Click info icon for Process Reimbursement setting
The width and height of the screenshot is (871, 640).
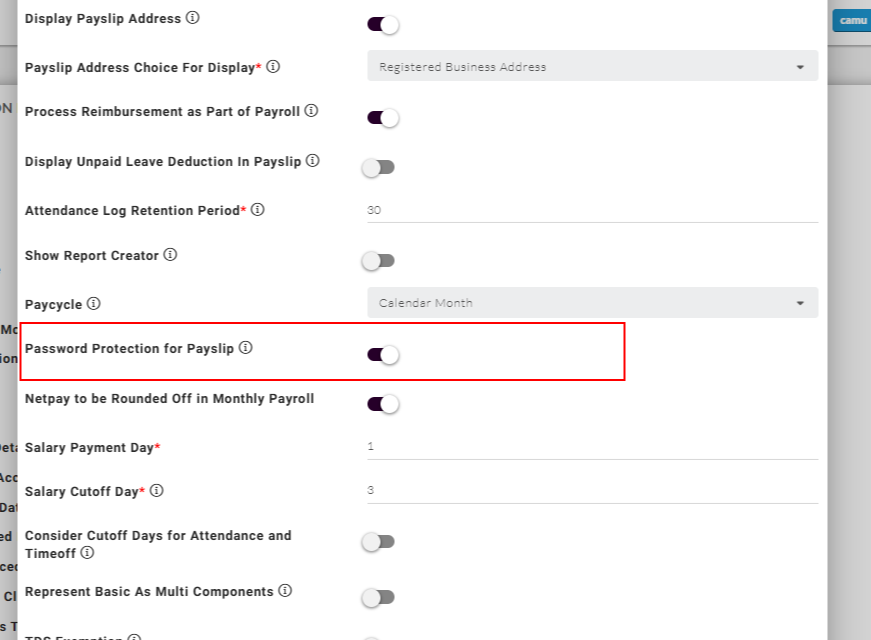click(x=311, y=111)
